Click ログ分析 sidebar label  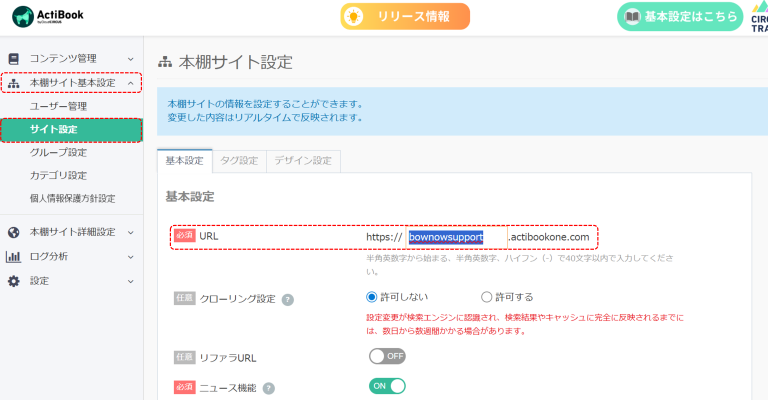(x=48, y=257)
